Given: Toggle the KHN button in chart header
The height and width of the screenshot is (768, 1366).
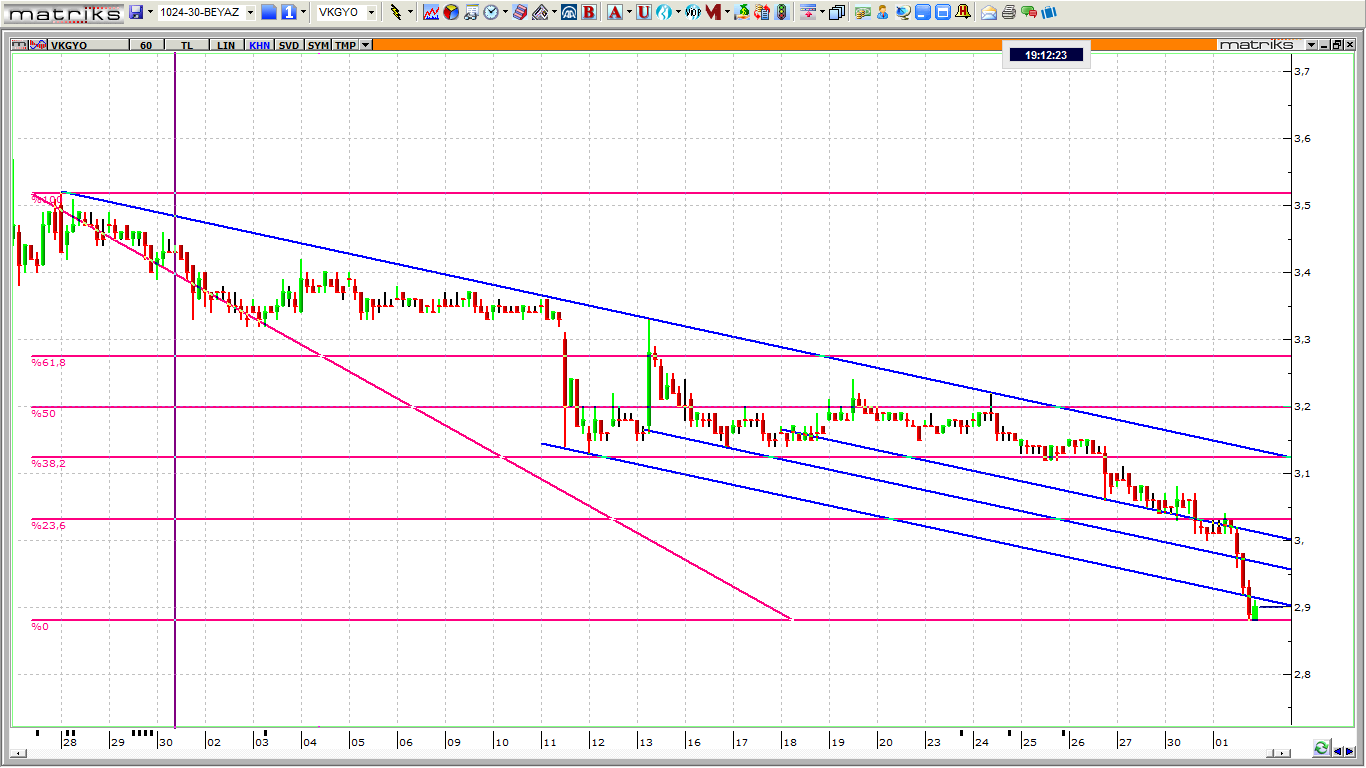Looking at the screenshot, I should tap(259, 45).
